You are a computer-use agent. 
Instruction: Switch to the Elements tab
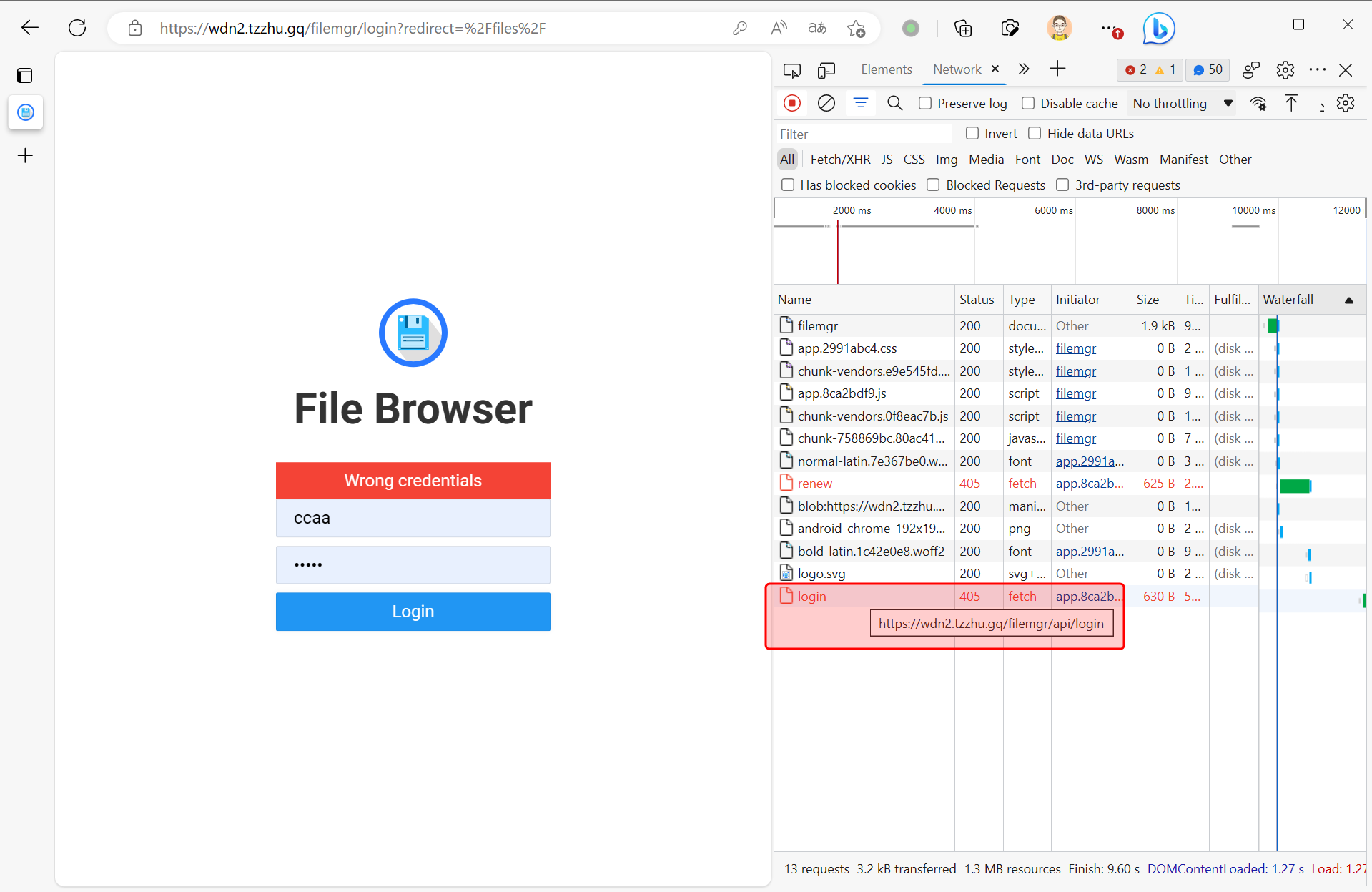[886, 69]
